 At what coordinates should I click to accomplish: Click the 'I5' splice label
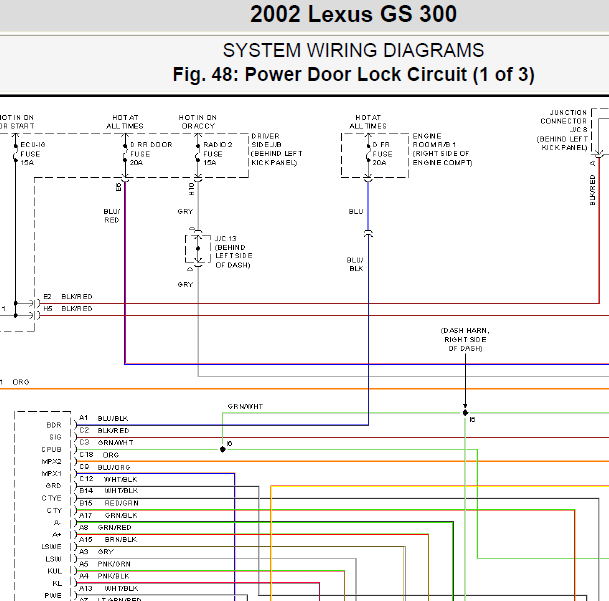pyautogui.click(x=472, y=420)
